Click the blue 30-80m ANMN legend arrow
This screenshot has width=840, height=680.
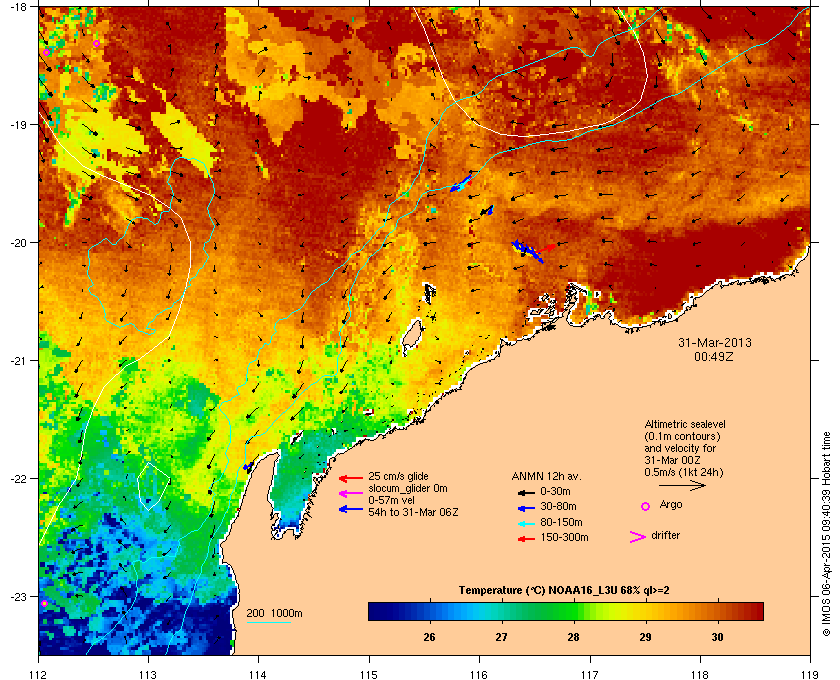point(526,508)
